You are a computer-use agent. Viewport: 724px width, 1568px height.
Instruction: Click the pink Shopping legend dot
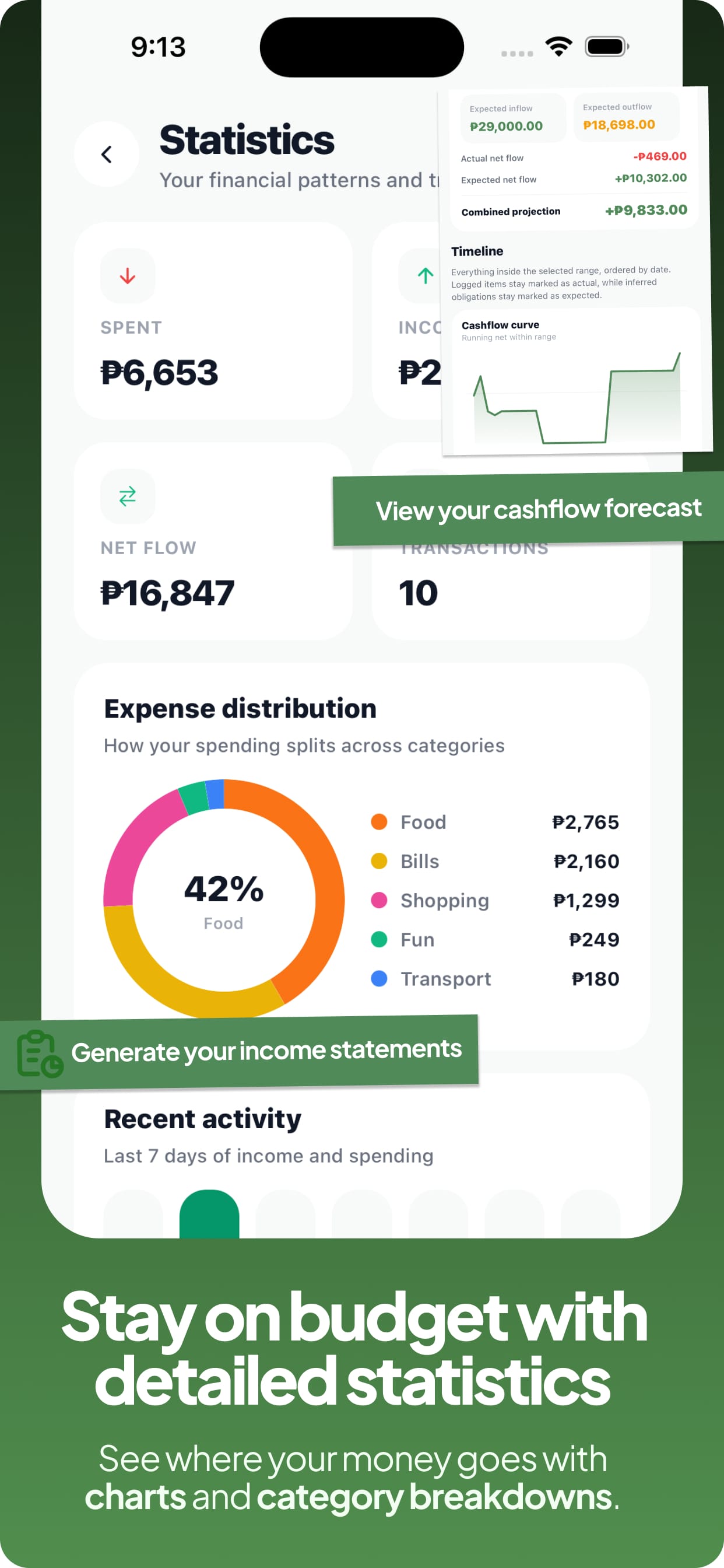pos(379,900)
